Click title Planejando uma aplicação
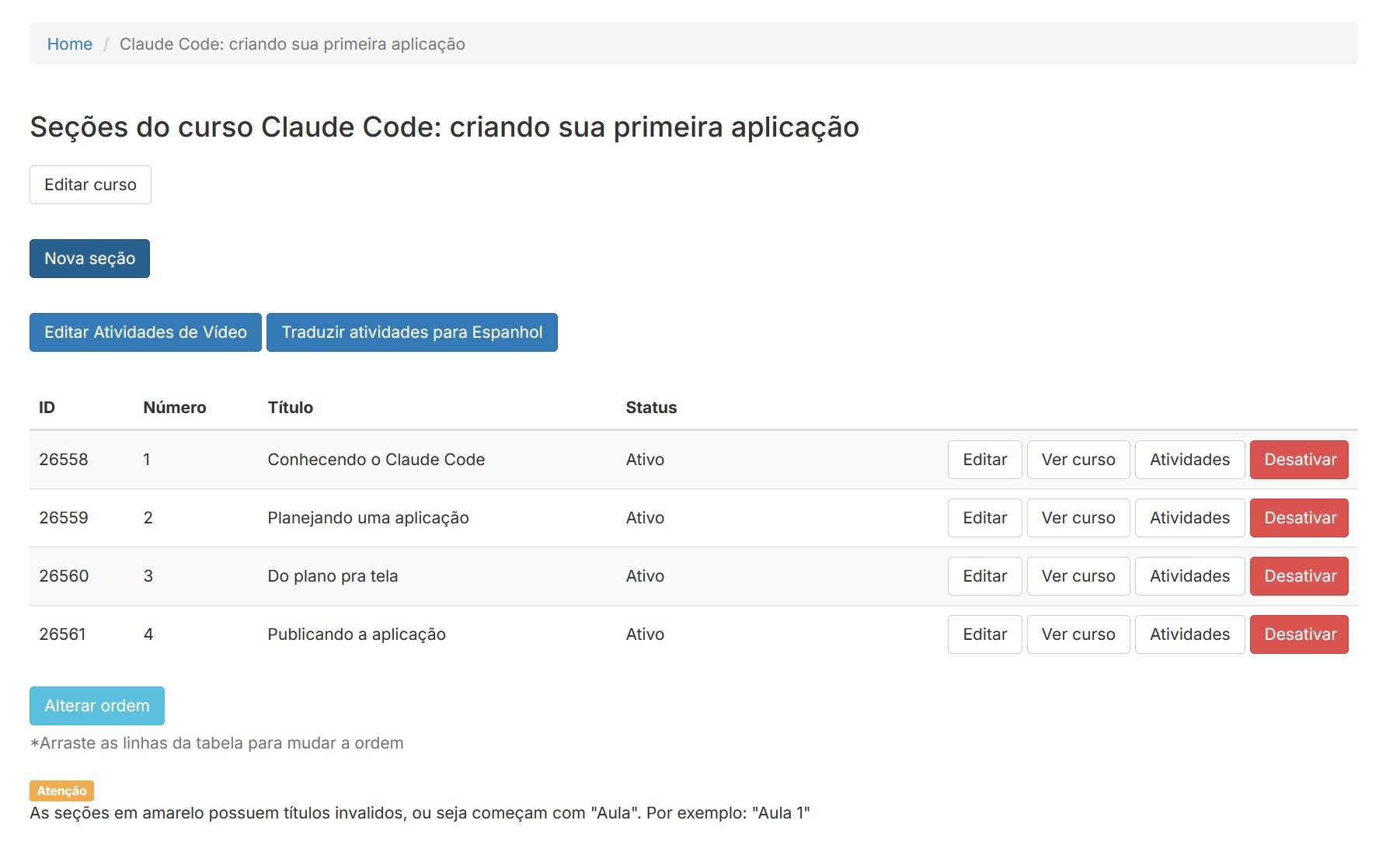The width and height of the screenshot is (1400, 848). coord(368,518)
